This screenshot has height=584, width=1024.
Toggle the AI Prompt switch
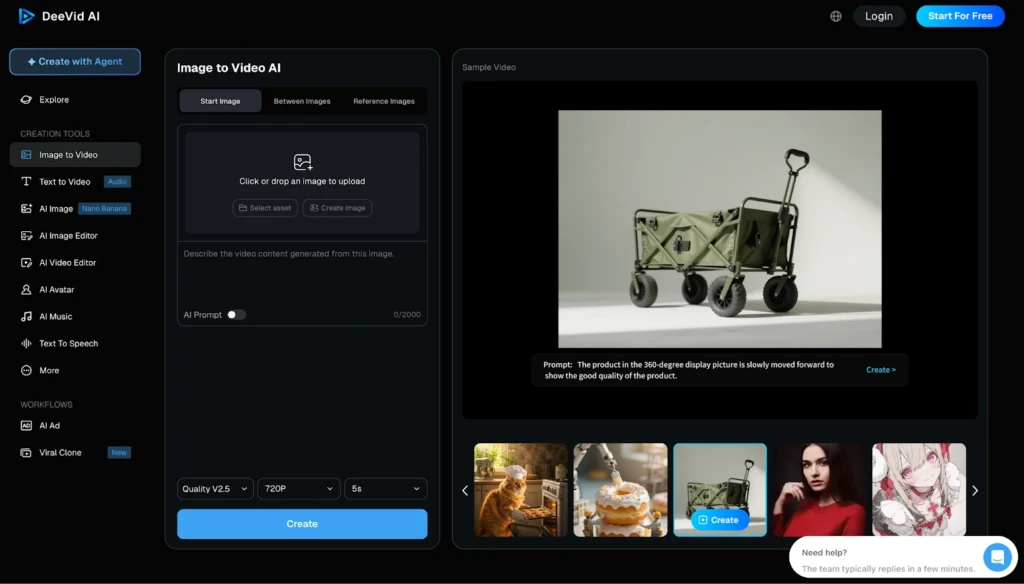click(236, 315)
